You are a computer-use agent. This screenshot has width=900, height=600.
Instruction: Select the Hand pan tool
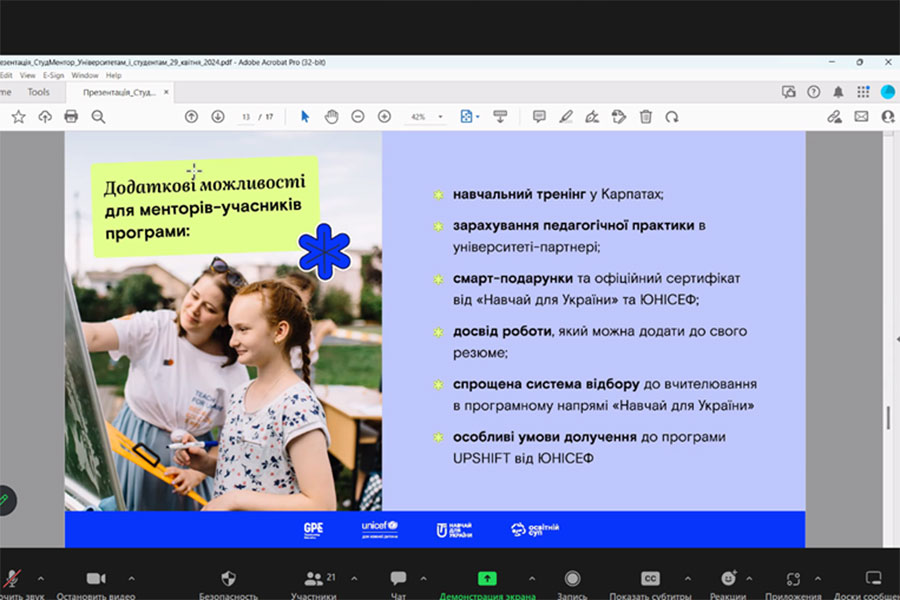tap(331, 117)
